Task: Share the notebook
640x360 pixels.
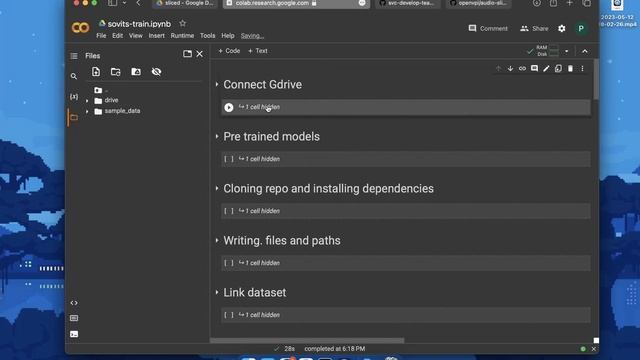Action: tap(534, 28)
